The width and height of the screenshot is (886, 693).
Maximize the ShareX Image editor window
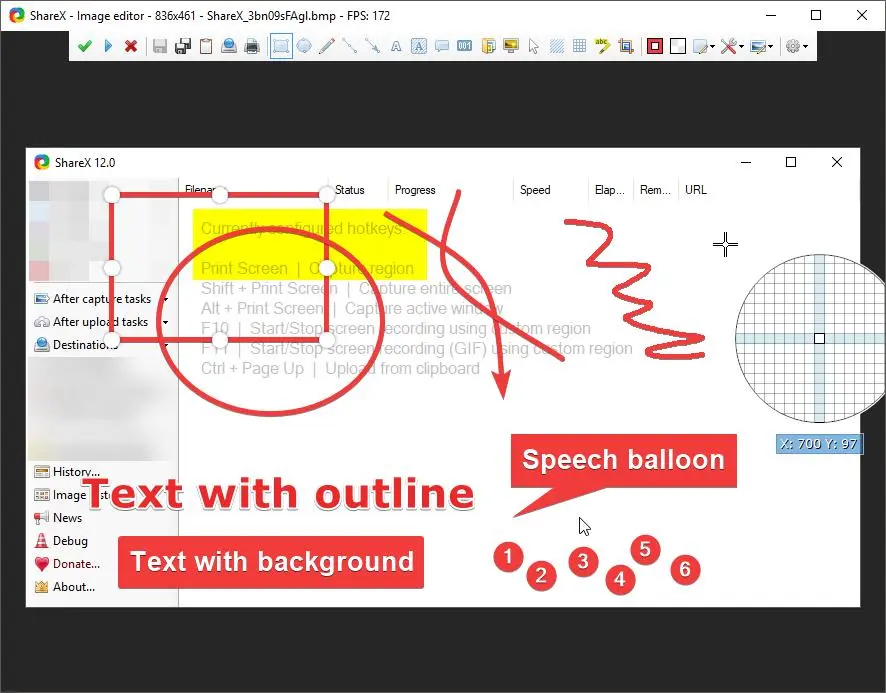tap(815, 15)
